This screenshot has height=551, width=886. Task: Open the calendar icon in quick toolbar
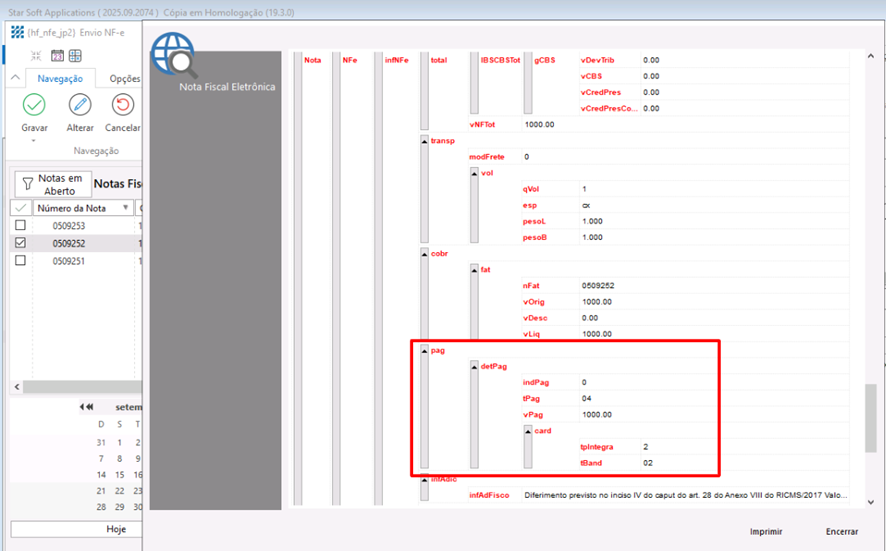coord(57,56)
